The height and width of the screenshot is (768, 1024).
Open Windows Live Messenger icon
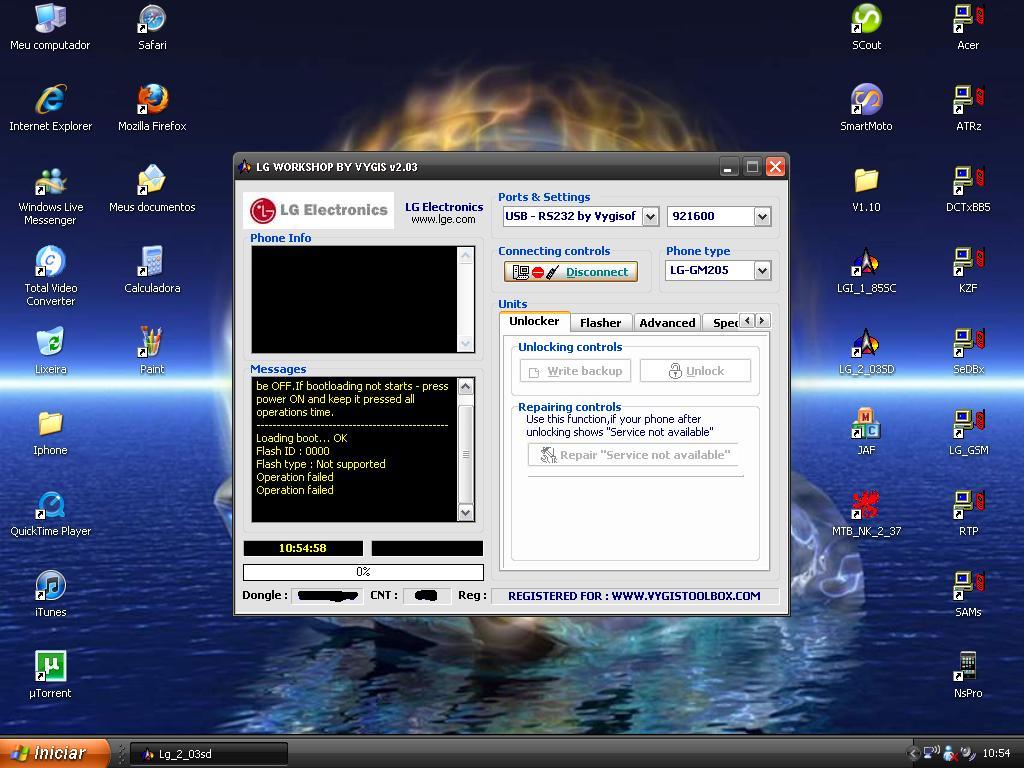pos(50,196)
